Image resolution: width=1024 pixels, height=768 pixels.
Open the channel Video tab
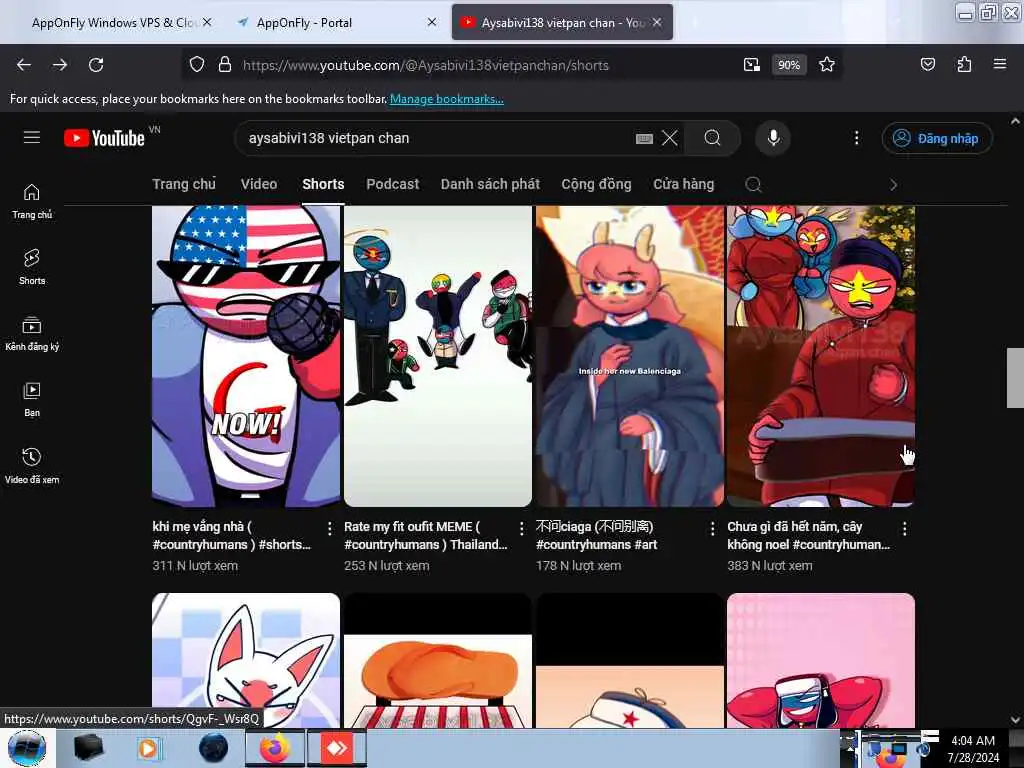259,184
